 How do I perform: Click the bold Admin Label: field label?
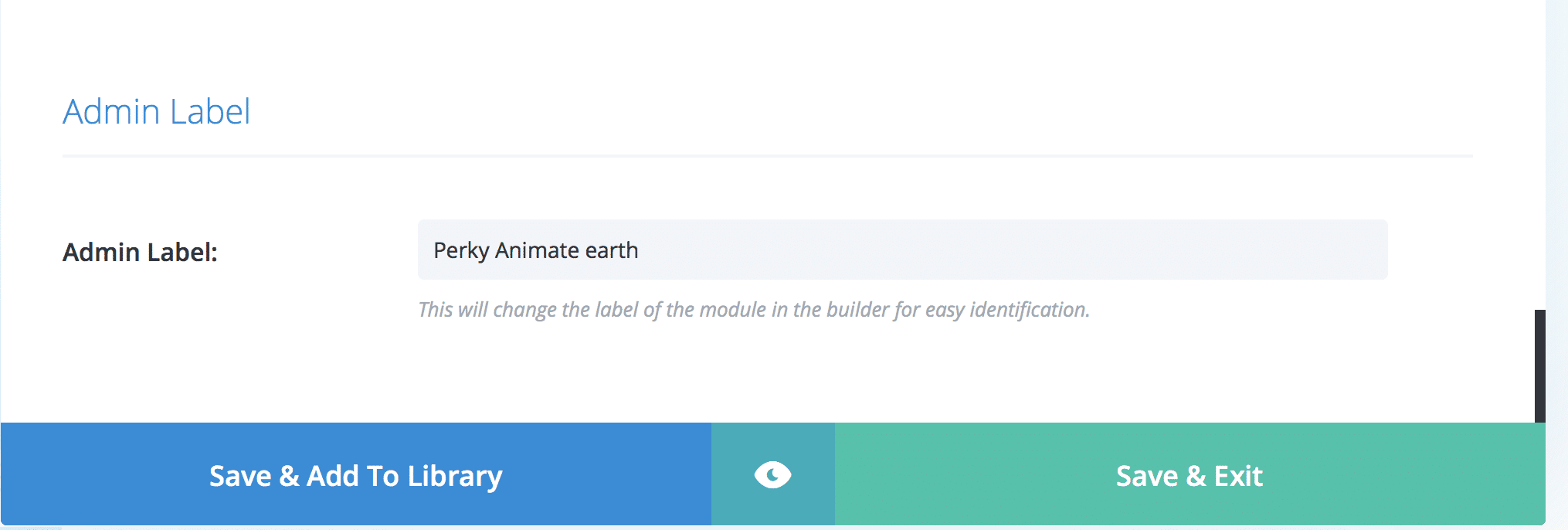pyautogui.click(x=140, y=252)
